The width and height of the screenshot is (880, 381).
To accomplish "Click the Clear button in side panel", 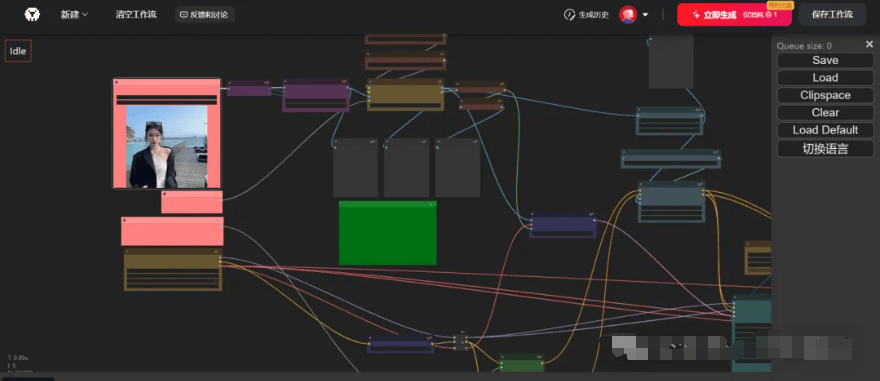I will click(x=825, y=112).
